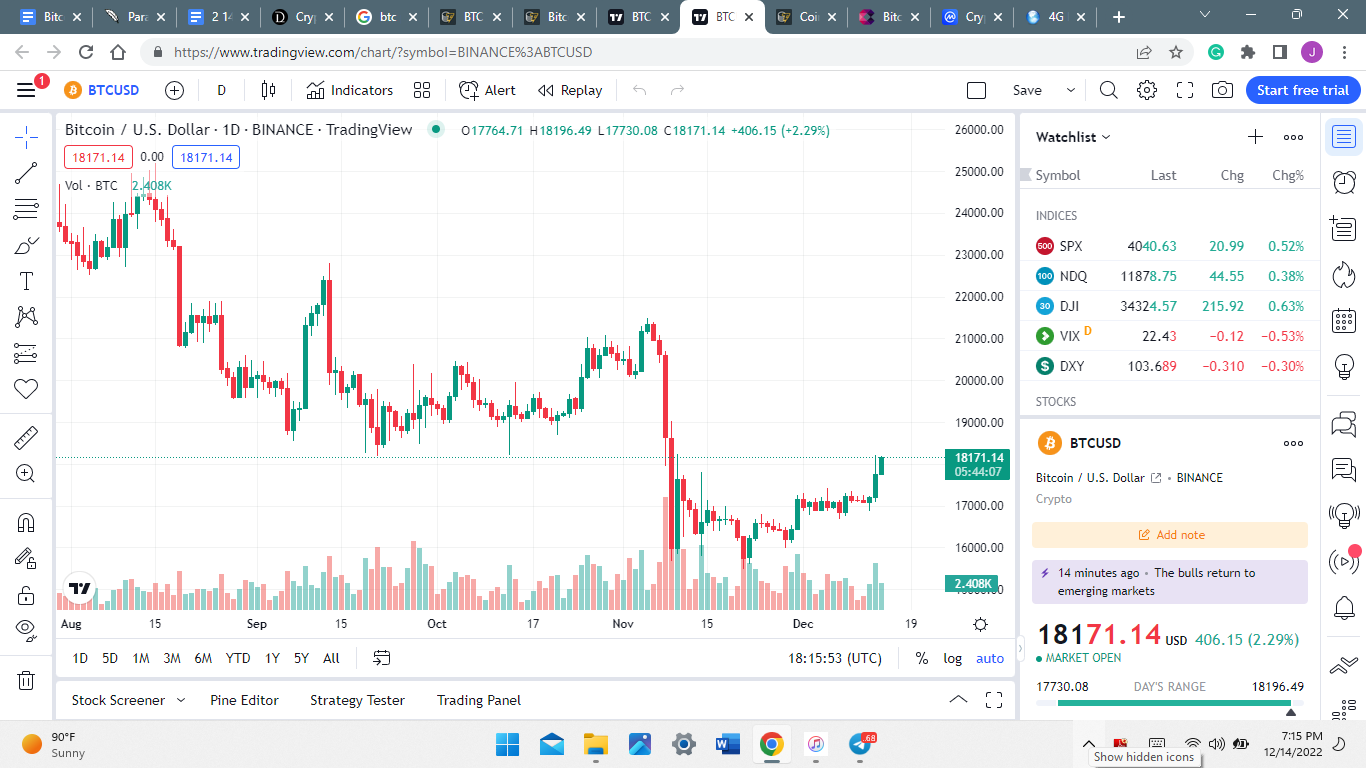Open the indicator templates grid
Screen dimensions: 1366x768
coord(422,90)
